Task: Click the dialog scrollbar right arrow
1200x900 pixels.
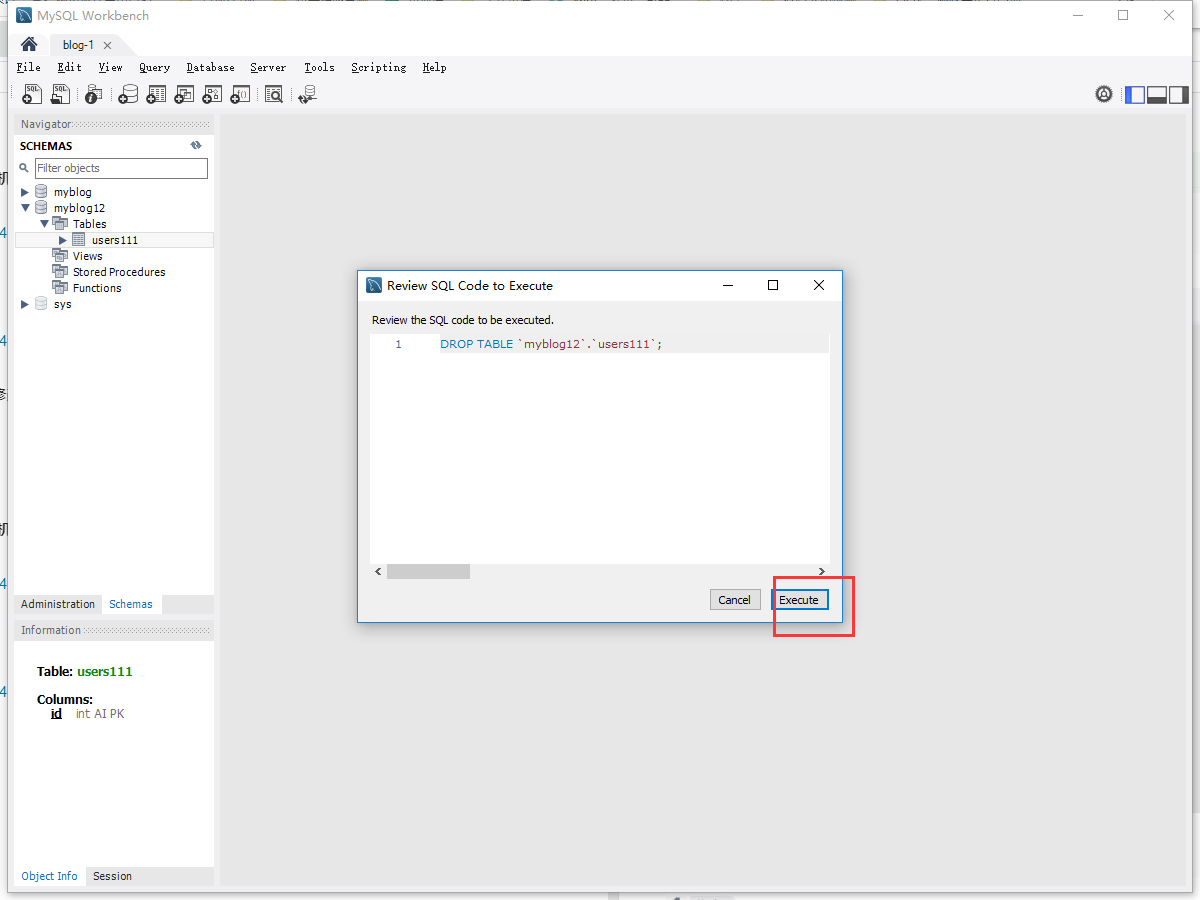Action: tap(821, 571)
